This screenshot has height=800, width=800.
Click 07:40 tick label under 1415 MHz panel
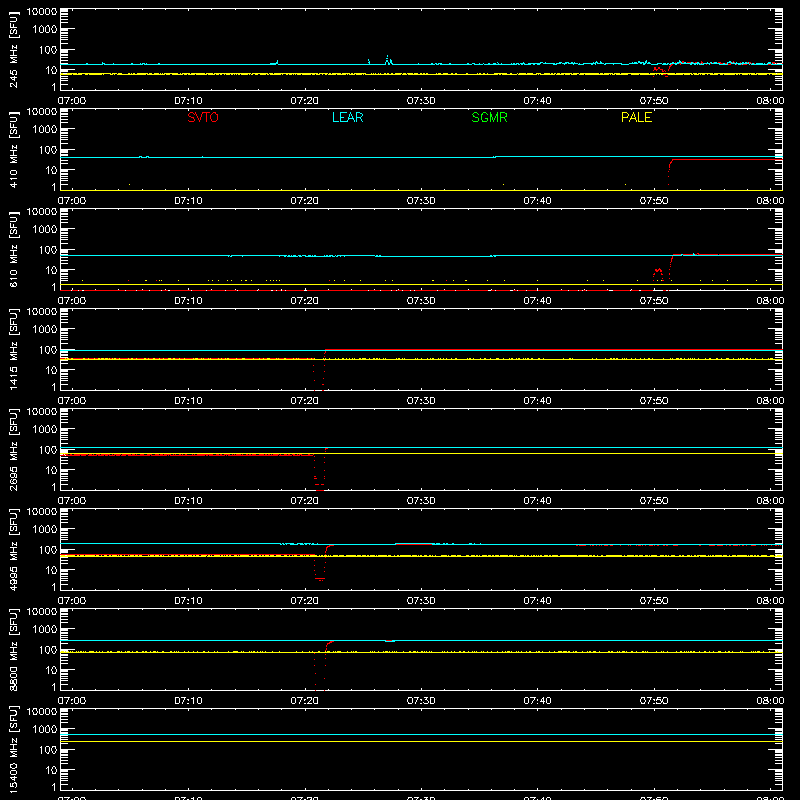point(537,401)
